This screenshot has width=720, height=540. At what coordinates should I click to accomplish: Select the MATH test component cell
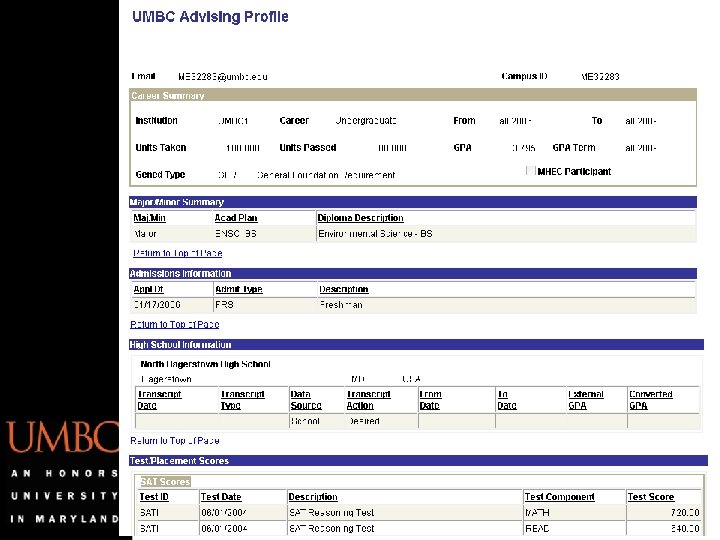coord(537,512)
